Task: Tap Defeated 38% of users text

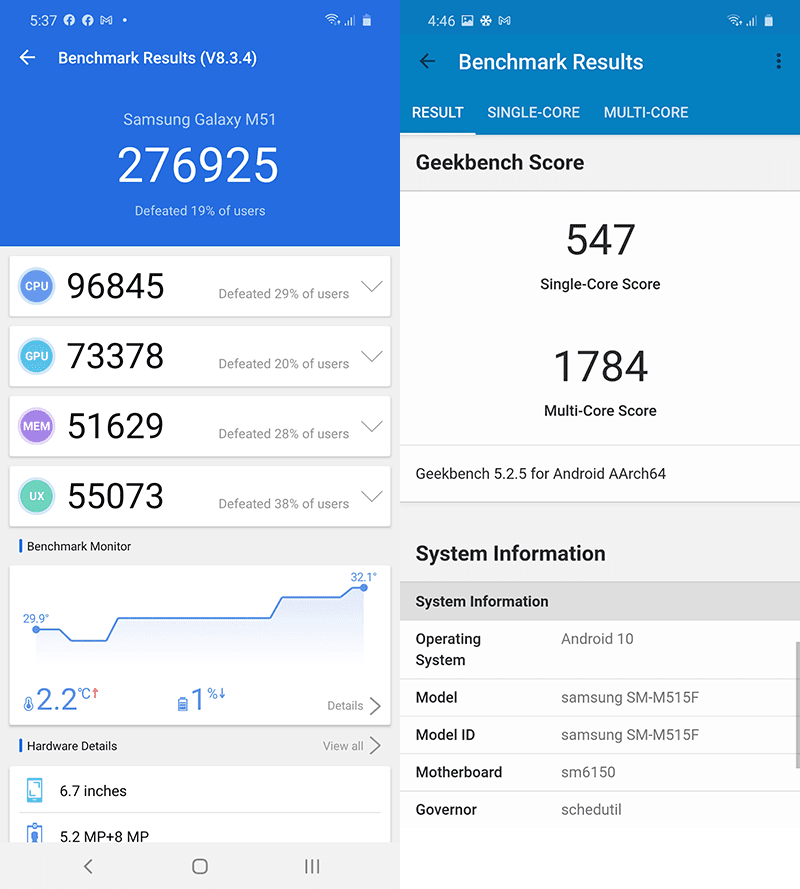Action: [x=283, y=503]
